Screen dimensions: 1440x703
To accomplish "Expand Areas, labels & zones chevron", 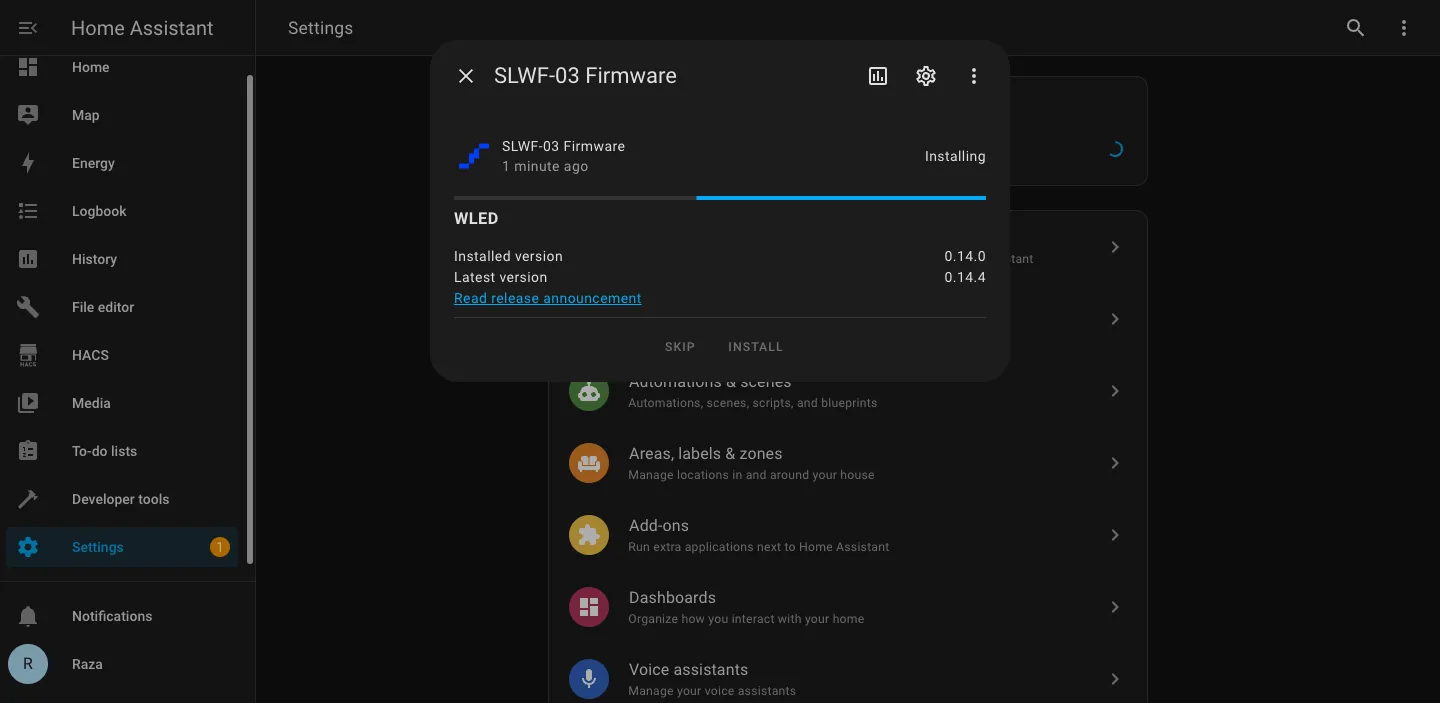I will coord(1115,463).
